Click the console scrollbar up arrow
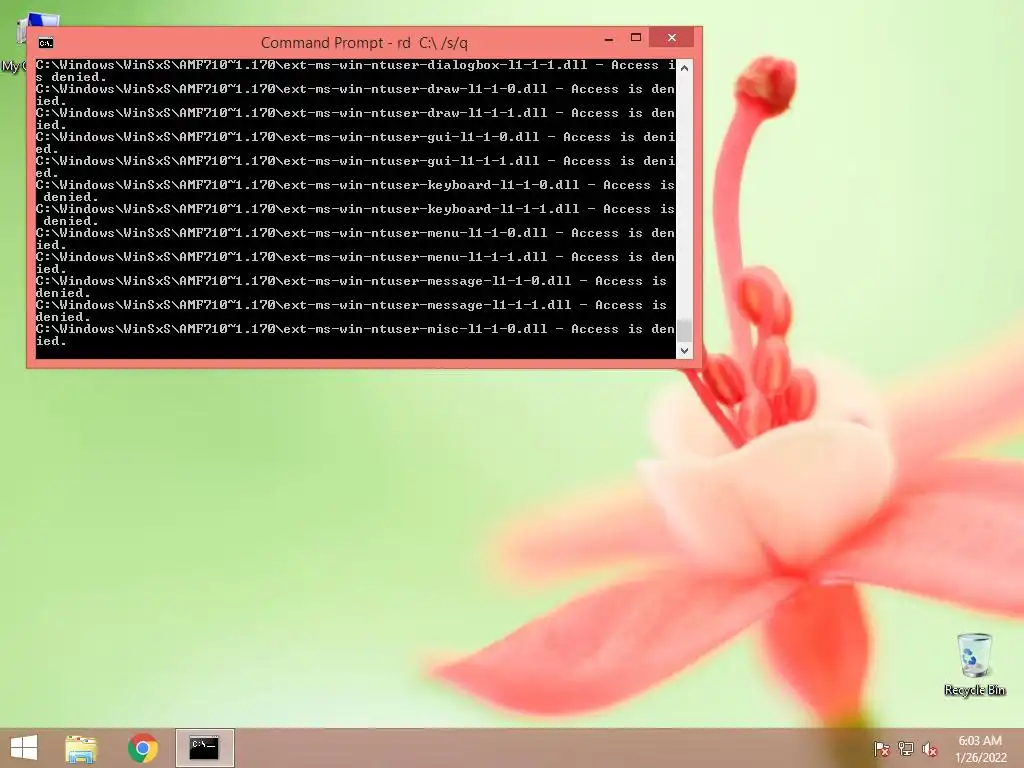The image size is (1024, 768). (684, 68)
